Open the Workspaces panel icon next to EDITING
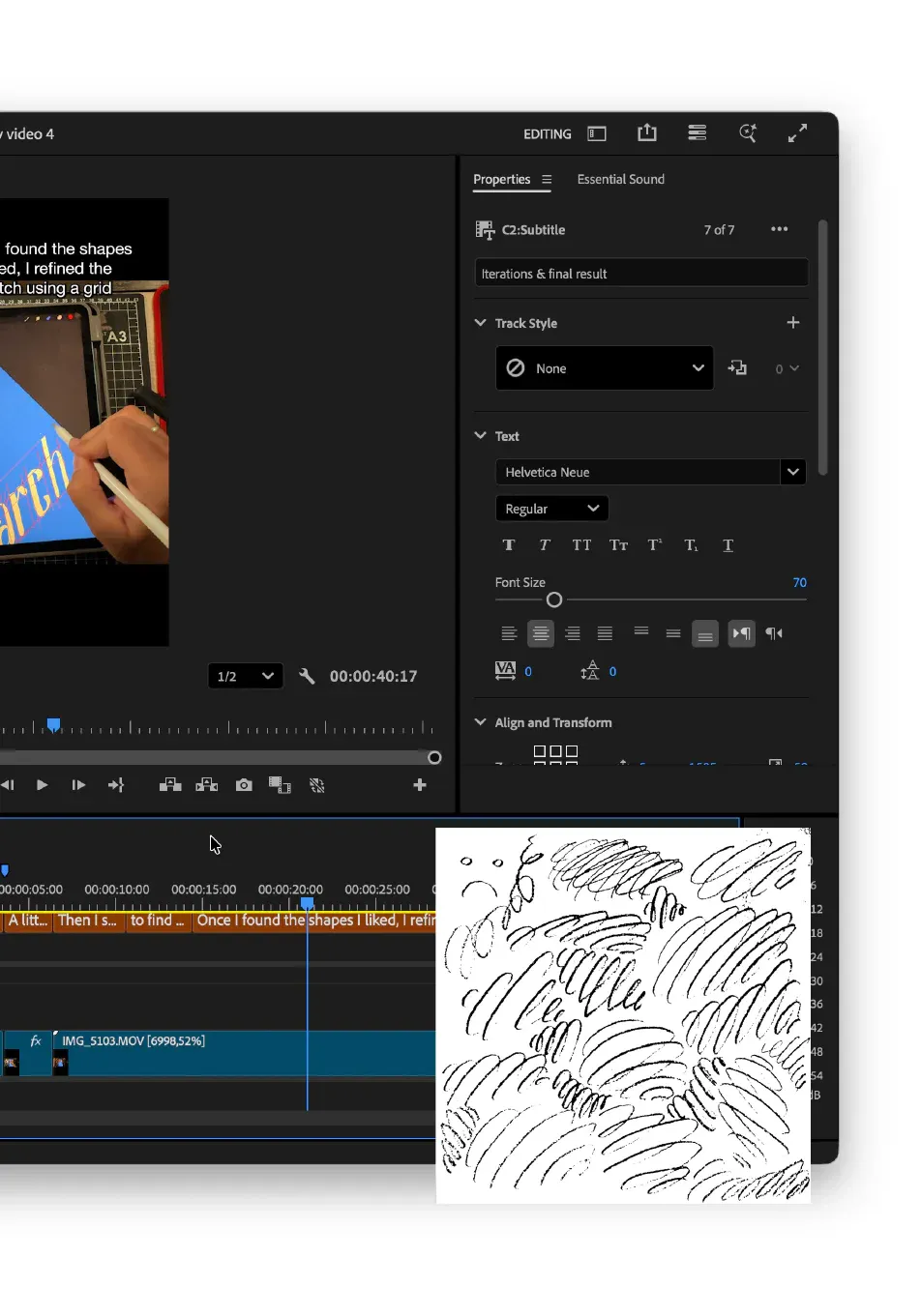This screenshot has height=1316, width=921. [x=597, y=134]
